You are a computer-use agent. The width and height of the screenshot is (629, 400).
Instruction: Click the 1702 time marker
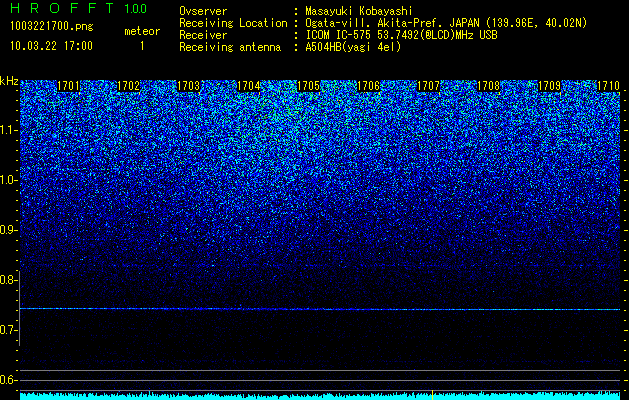[128, 86]
